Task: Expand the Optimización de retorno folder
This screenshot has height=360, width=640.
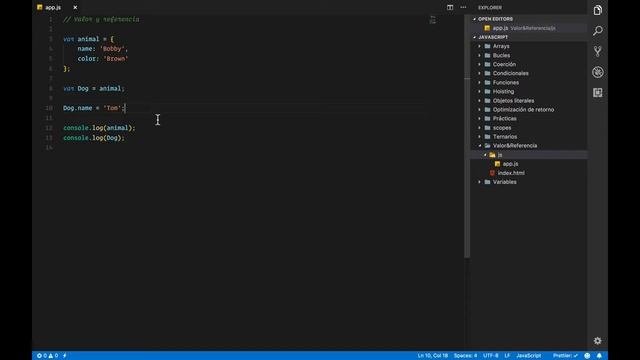Action: pos(523,109)
